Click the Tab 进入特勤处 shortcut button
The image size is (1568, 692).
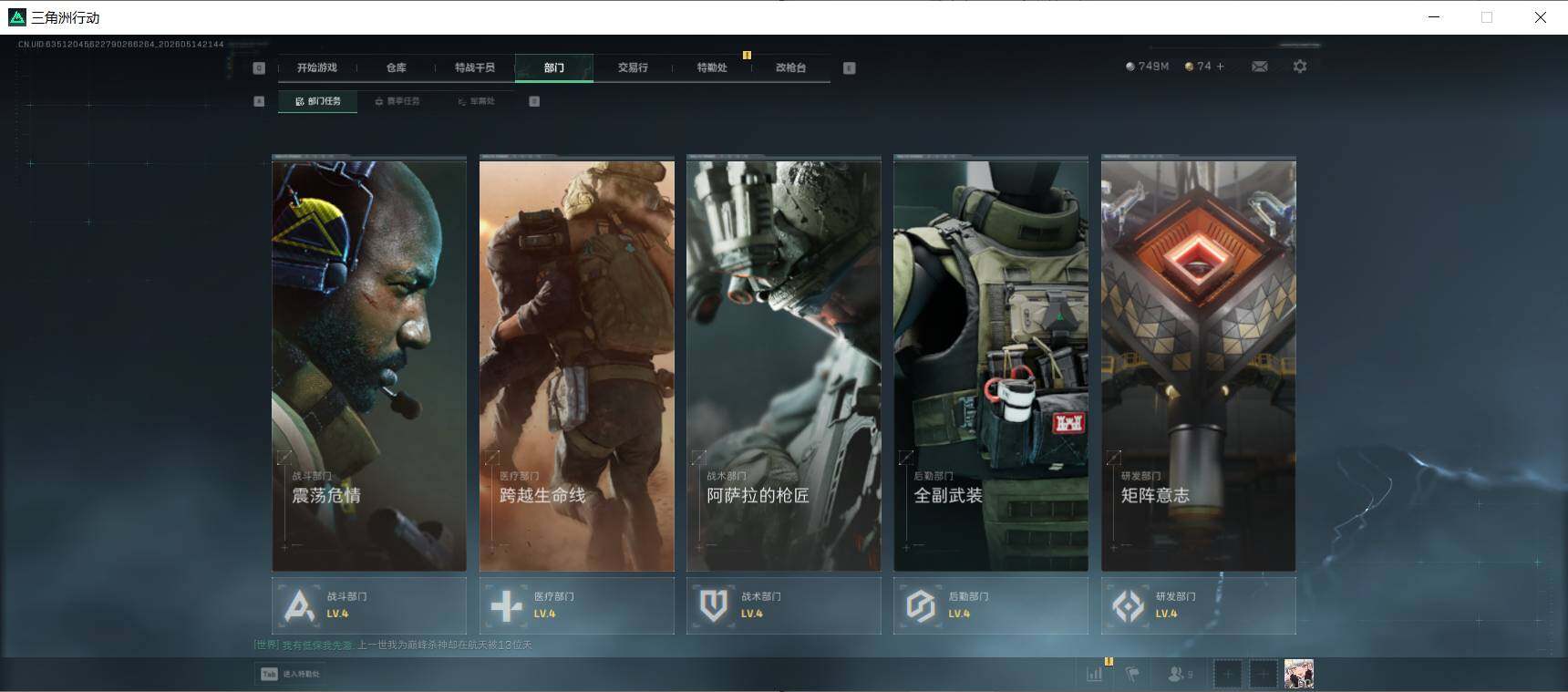point(291,674)
